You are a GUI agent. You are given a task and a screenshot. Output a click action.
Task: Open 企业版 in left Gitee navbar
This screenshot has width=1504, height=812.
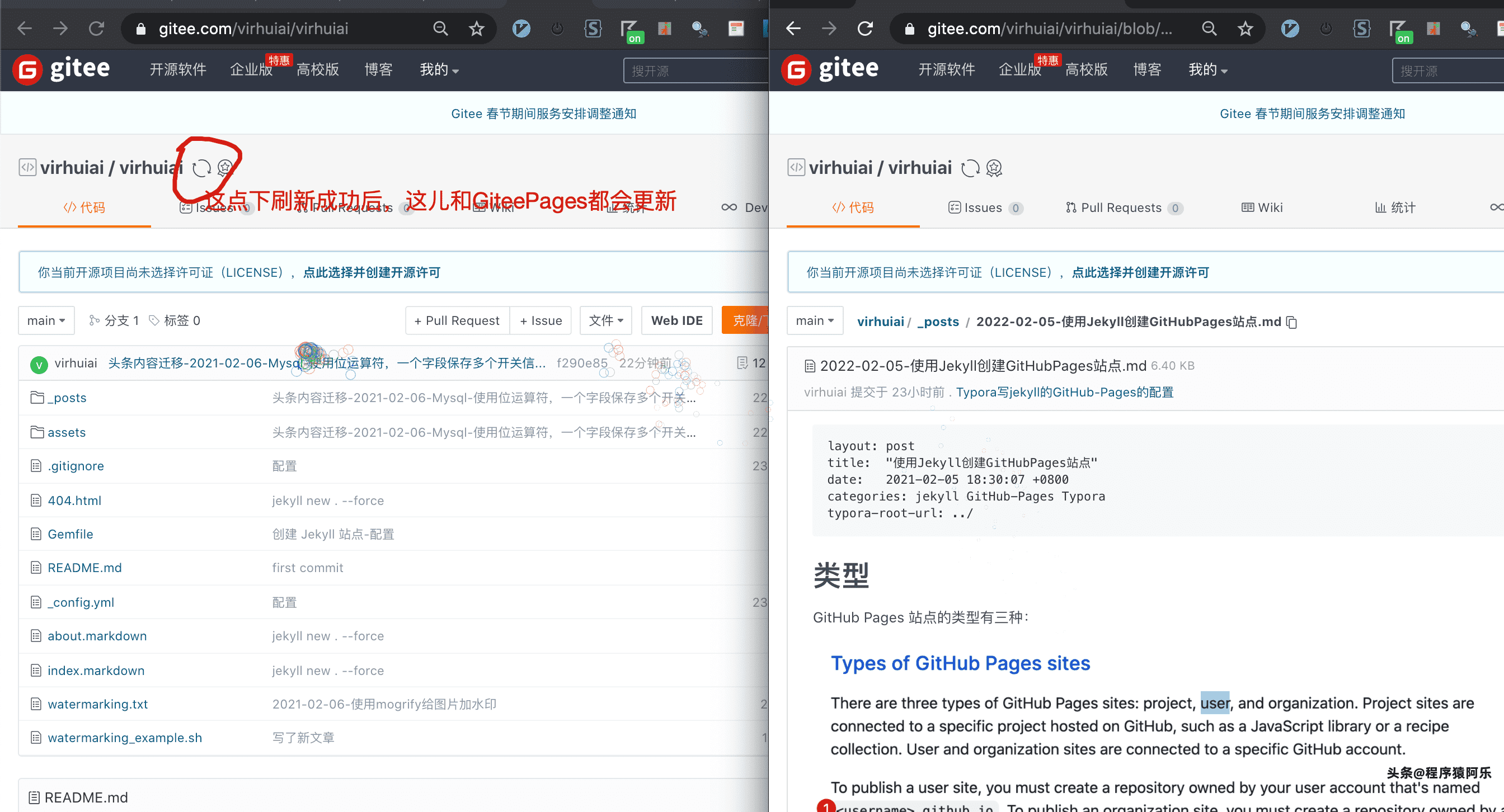pos(251,69)
